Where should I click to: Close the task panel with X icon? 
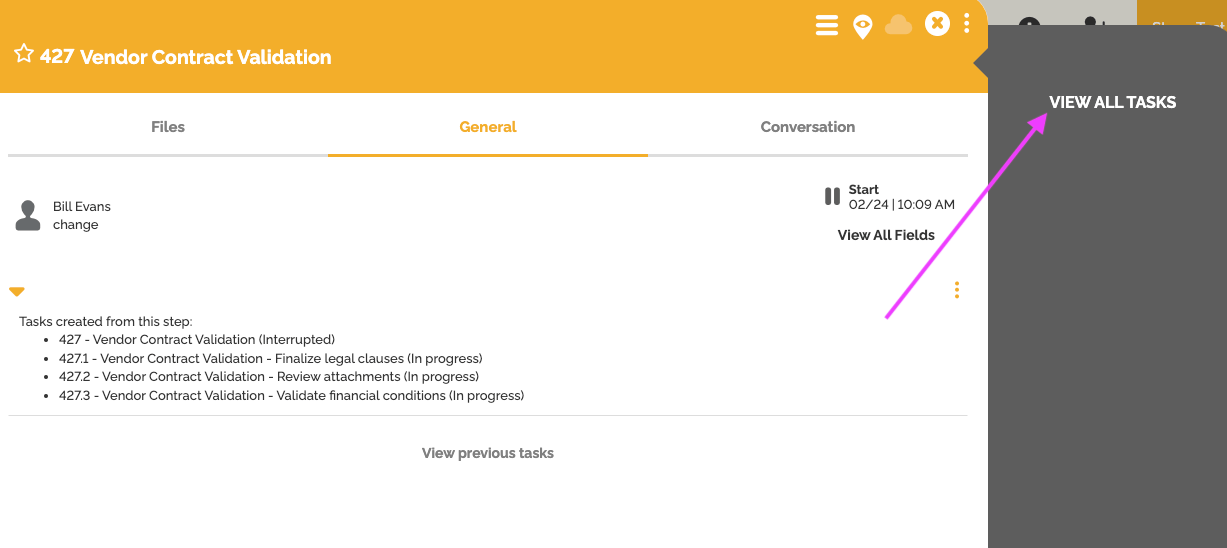(937, 24)
